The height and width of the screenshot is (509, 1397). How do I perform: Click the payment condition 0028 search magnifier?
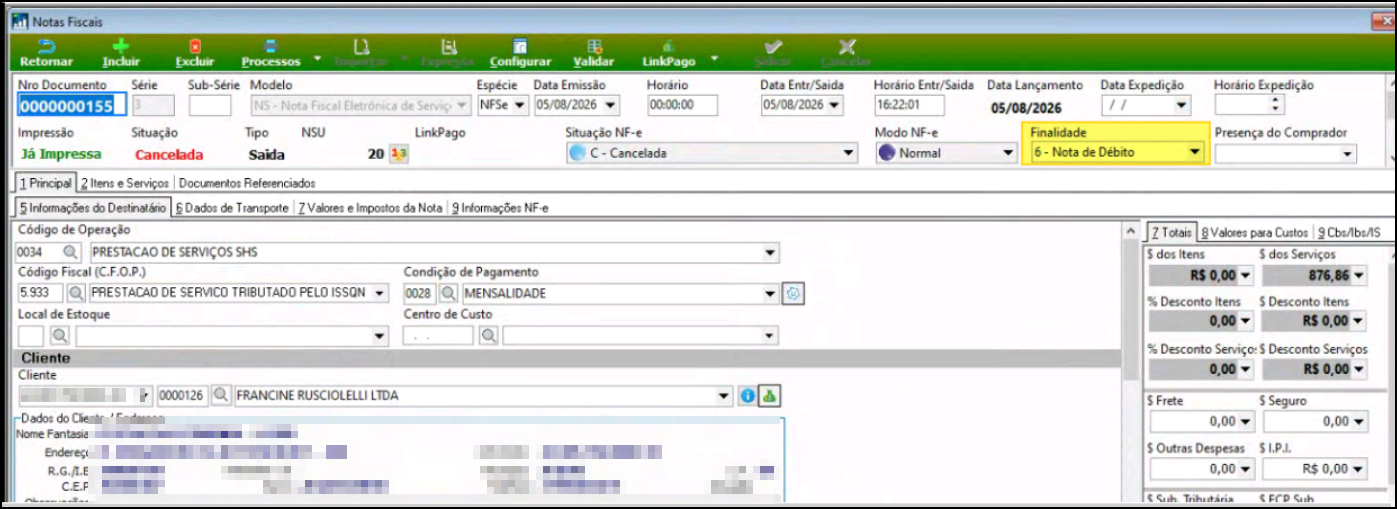[x=450, y=293]
